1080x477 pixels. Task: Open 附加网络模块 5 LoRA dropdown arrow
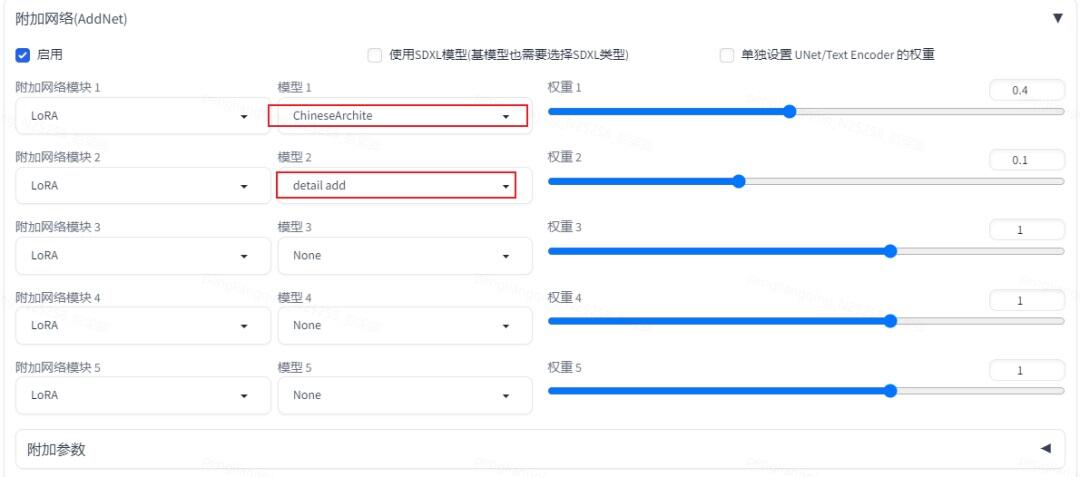click(244, 396)
